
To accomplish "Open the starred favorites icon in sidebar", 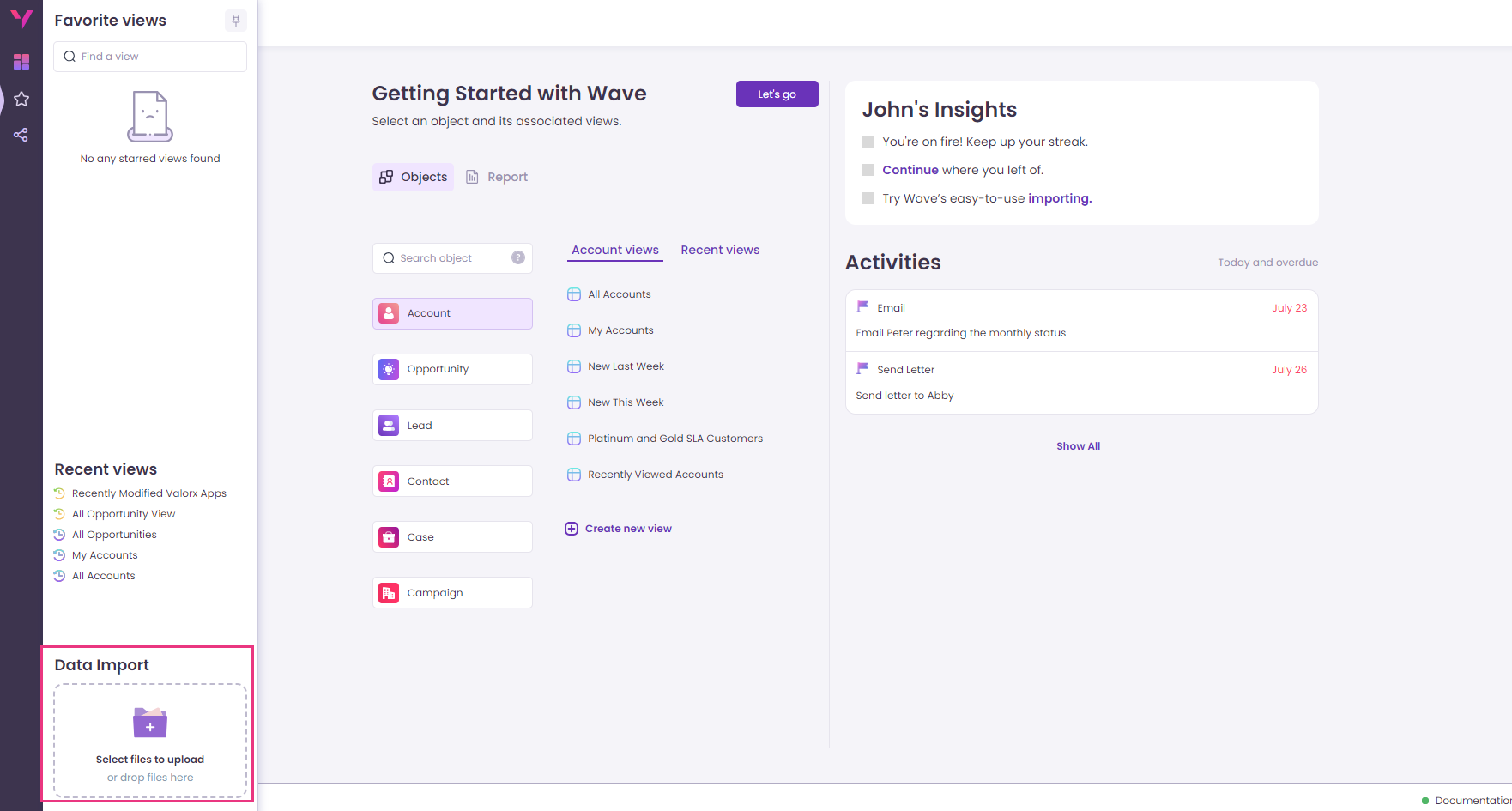I will [x=21, y=99].
